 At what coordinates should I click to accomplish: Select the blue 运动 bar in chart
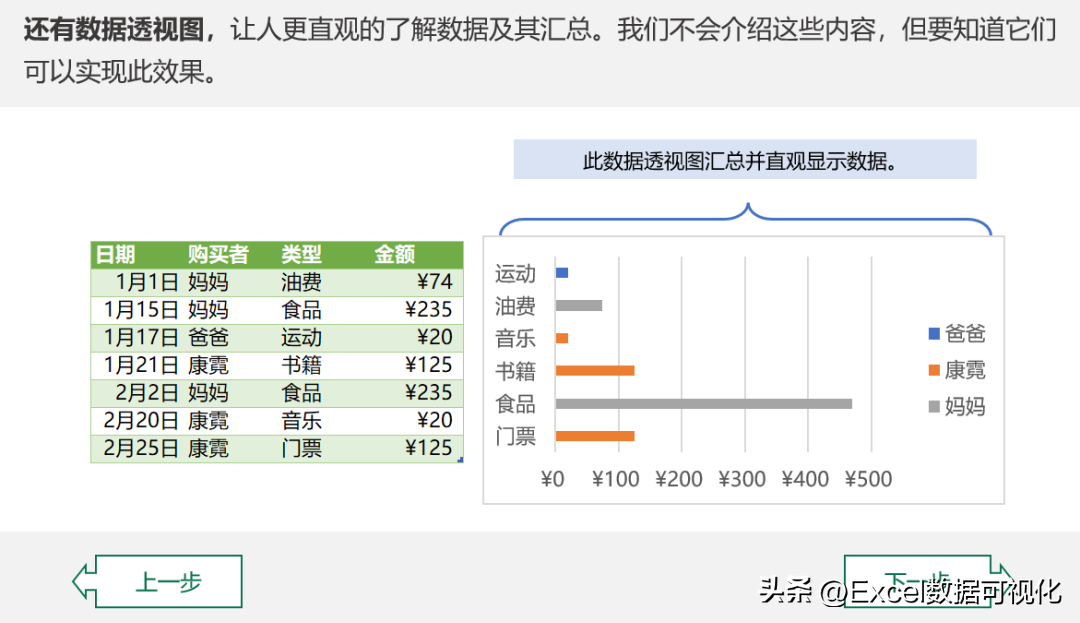(x=562, y=273)
